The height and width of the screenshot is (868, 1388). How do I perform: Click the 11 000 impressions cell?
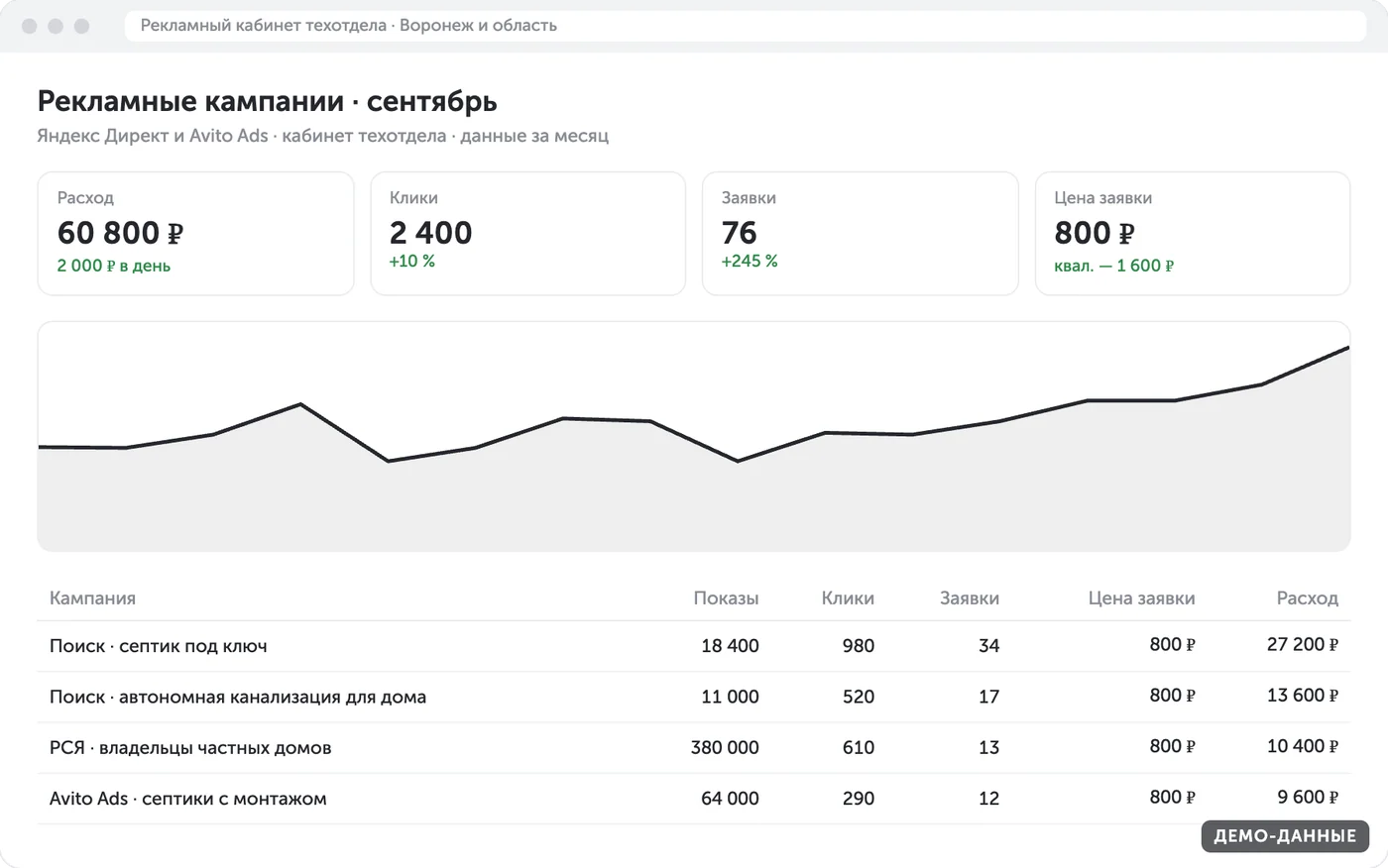pos(730,697)
